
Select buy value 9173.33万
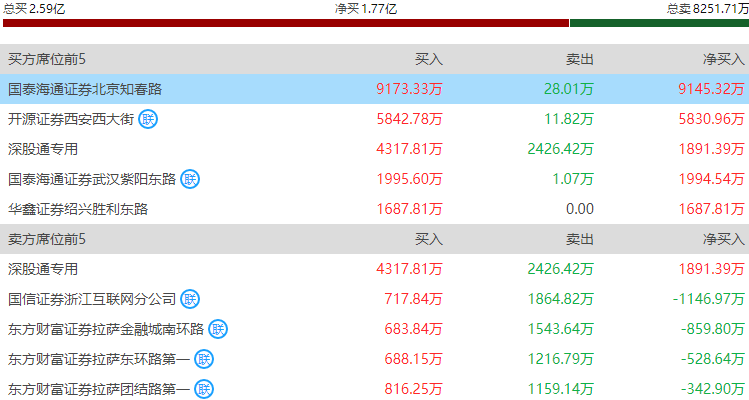[x=409, y=89]
